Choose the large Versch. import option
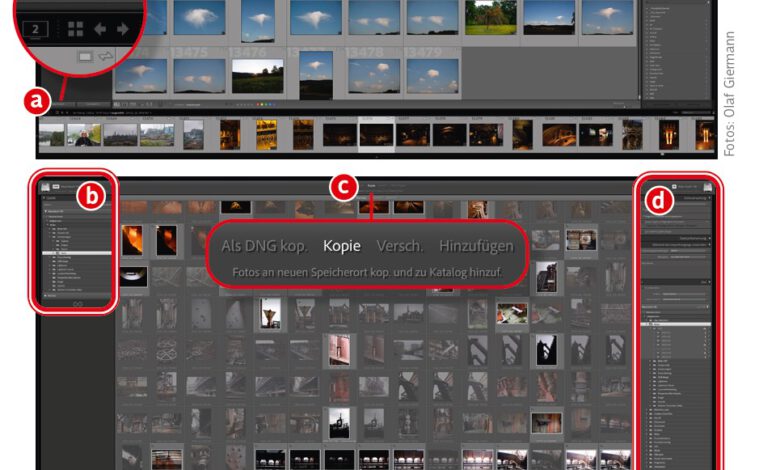 [400, 246]
